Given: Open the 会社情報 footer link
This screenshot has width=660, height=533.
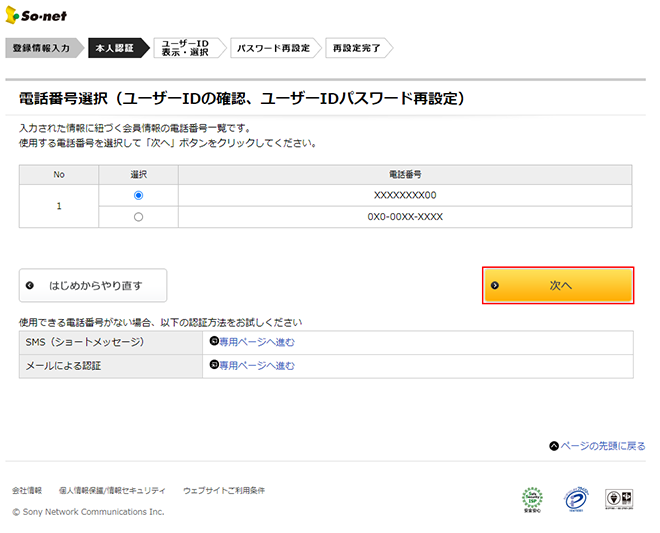Looking at the screenshot, I should click(x=27, y=491).
